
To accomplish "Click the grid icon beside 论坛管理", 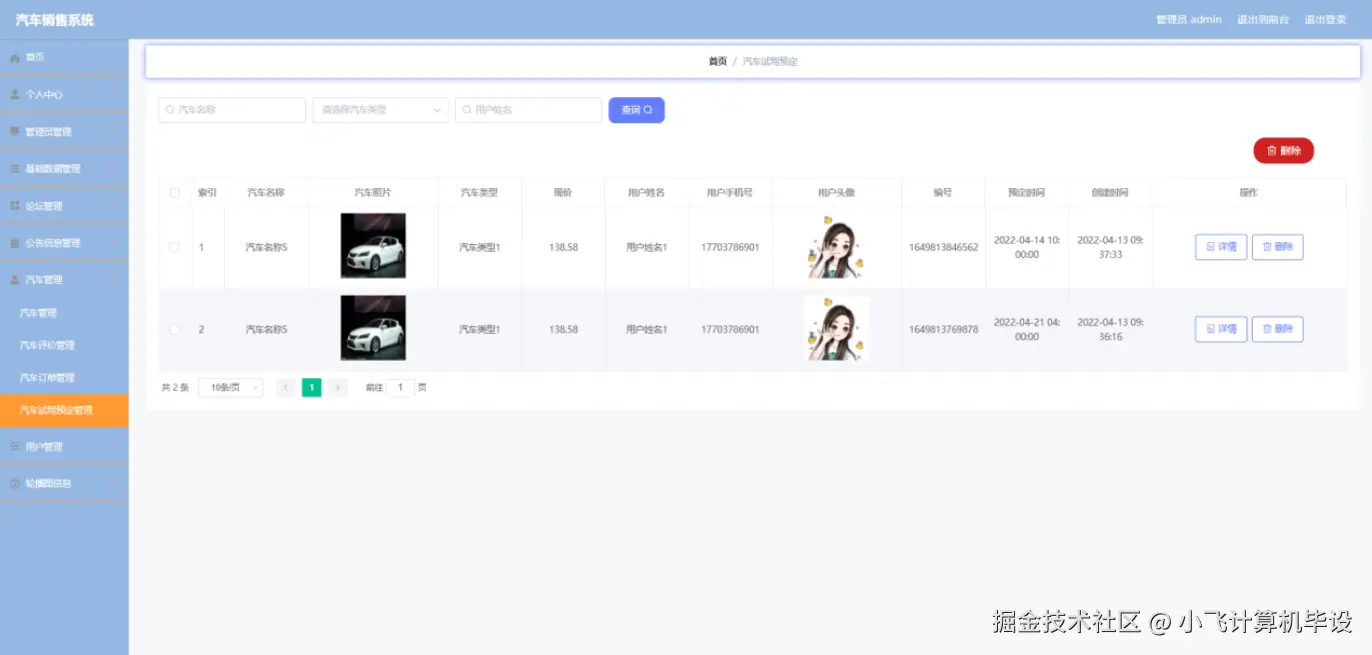I will (15, 206).
